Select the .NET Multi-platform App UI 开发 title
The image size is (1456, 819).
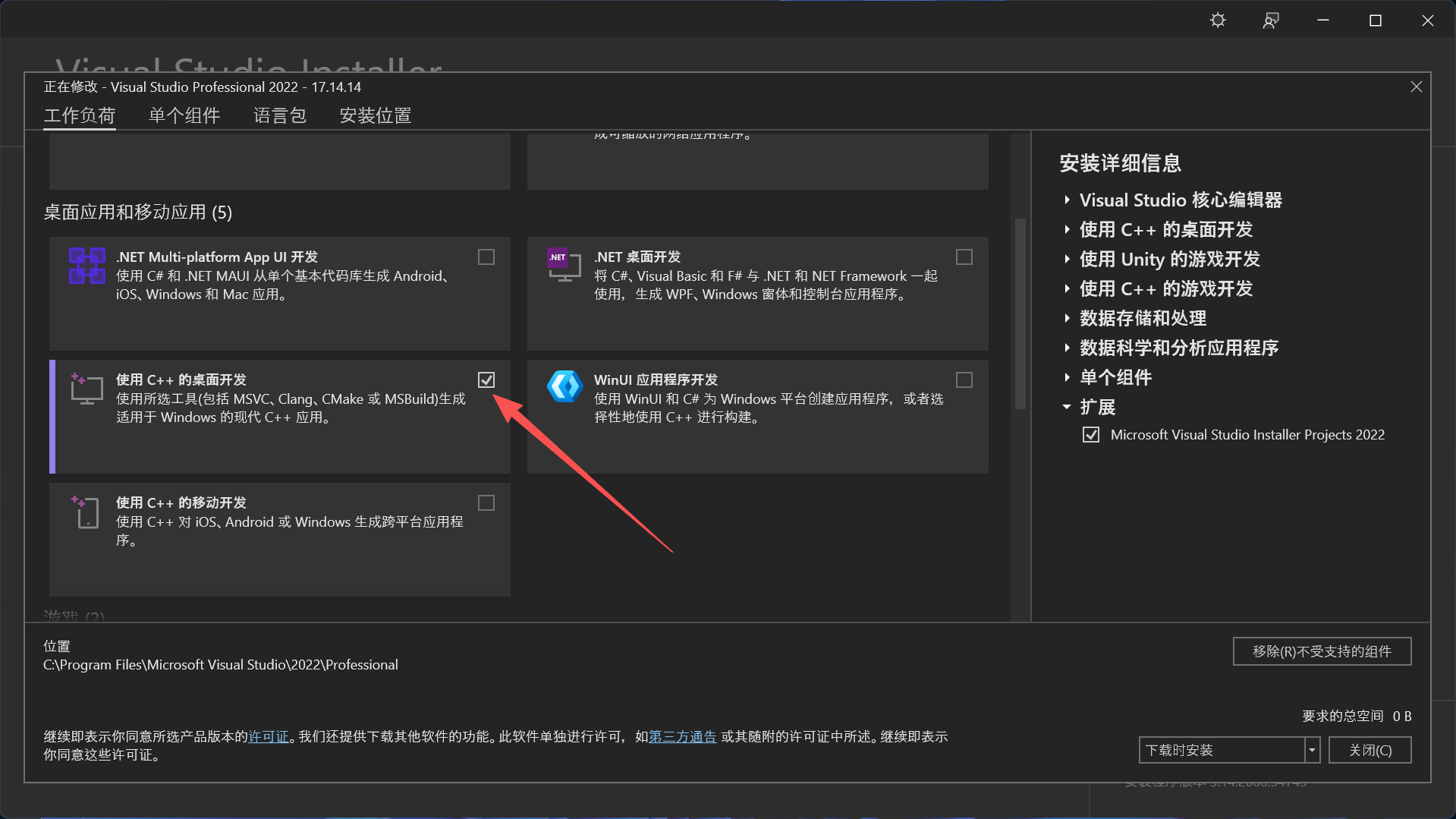point(217,257)
